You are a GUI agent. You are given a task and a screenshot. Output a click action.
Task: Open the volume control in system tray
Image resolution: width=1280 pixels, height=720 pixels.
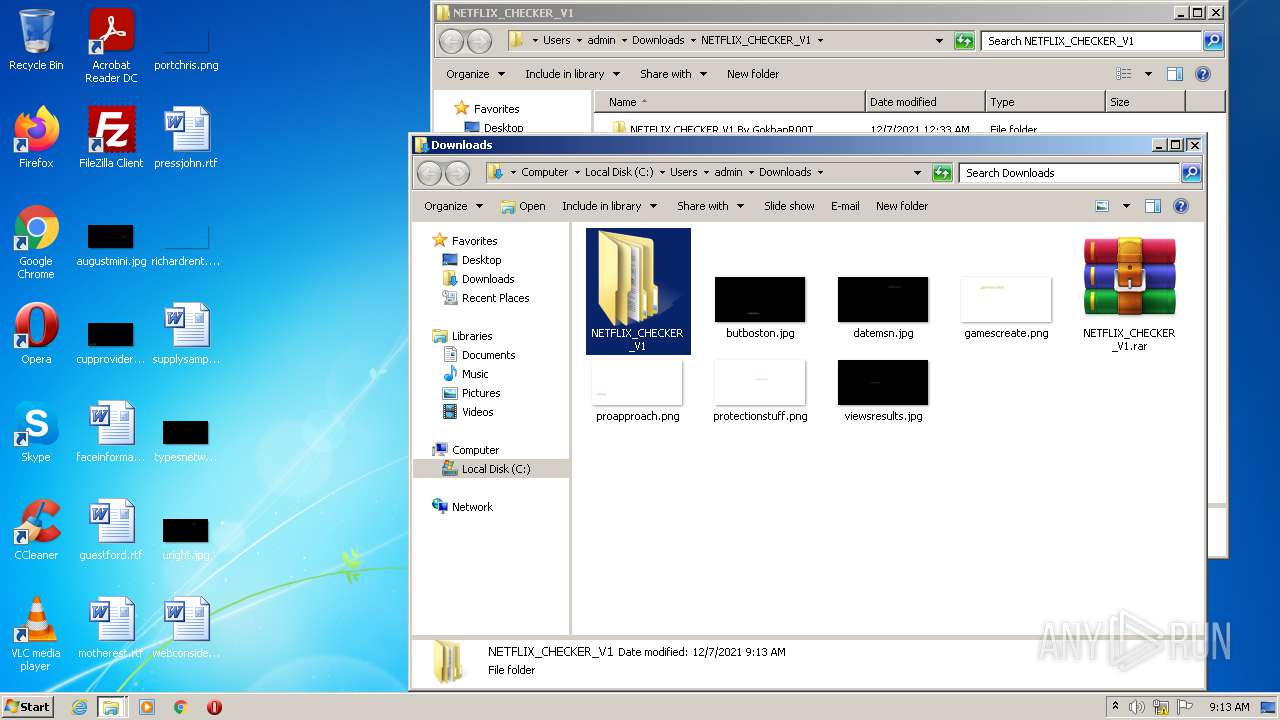click(1137, 707)
